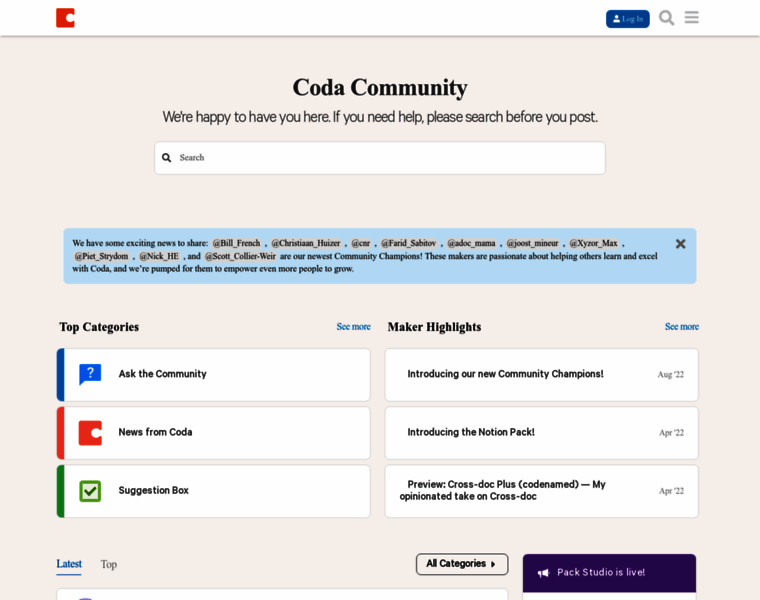Click the magnifier icon inside the search box
The width and height of the screenshot is (760, 600).
click(166, 158)
